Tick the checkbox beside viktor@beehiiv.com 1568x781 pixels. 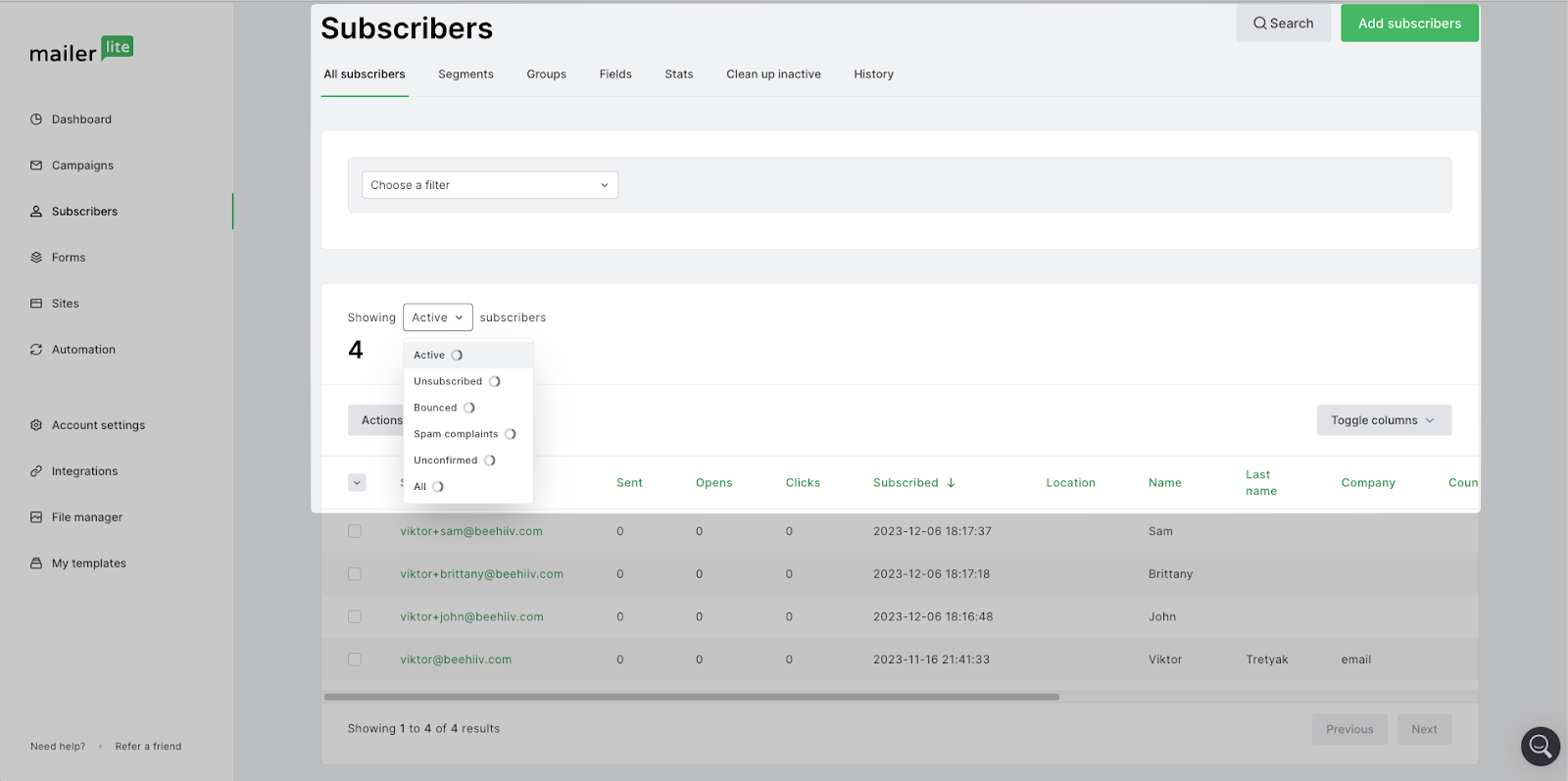tap(355, 659)
